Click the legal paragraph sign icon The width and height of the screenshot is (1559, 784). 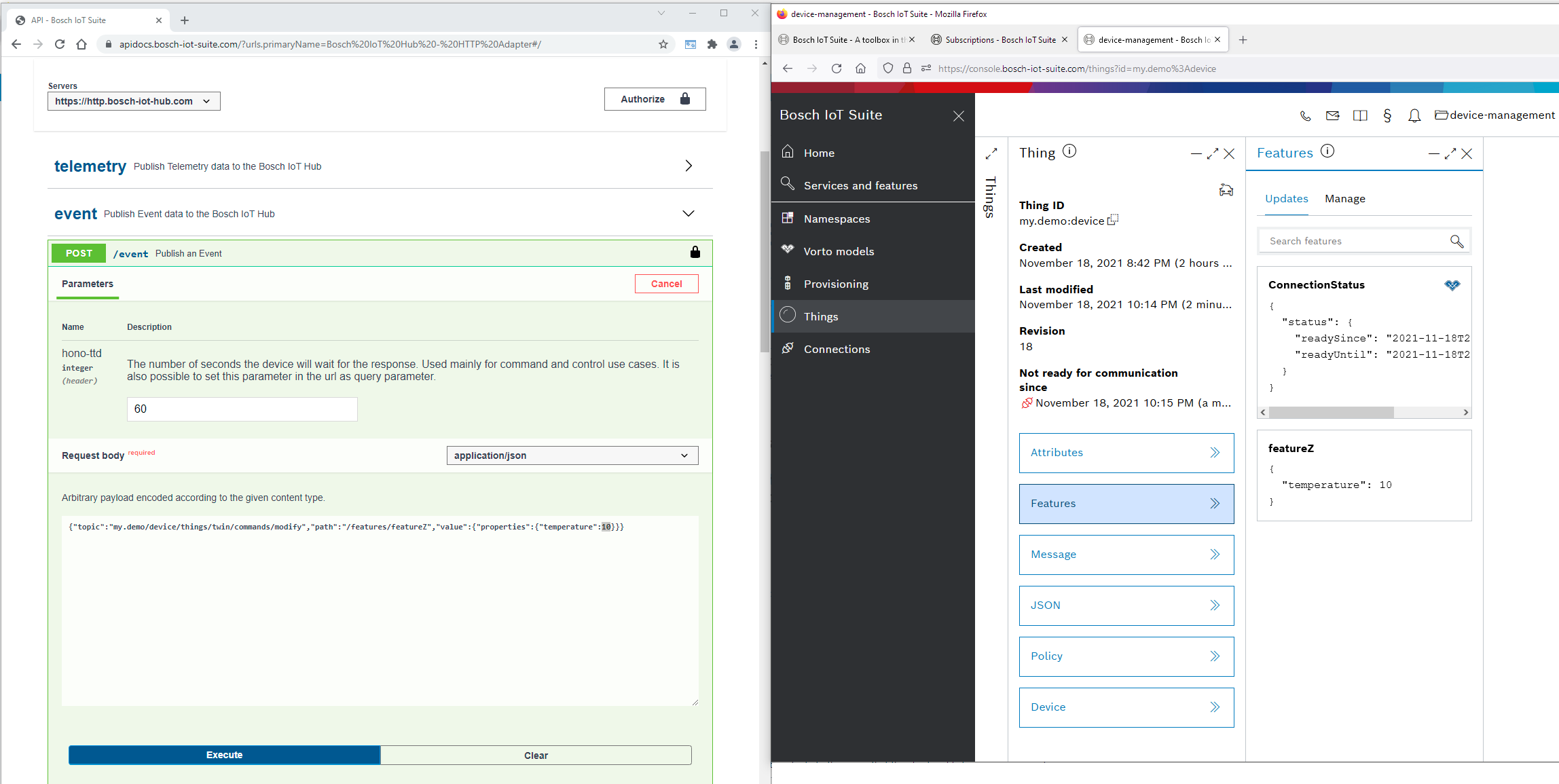coord(1387,115)
